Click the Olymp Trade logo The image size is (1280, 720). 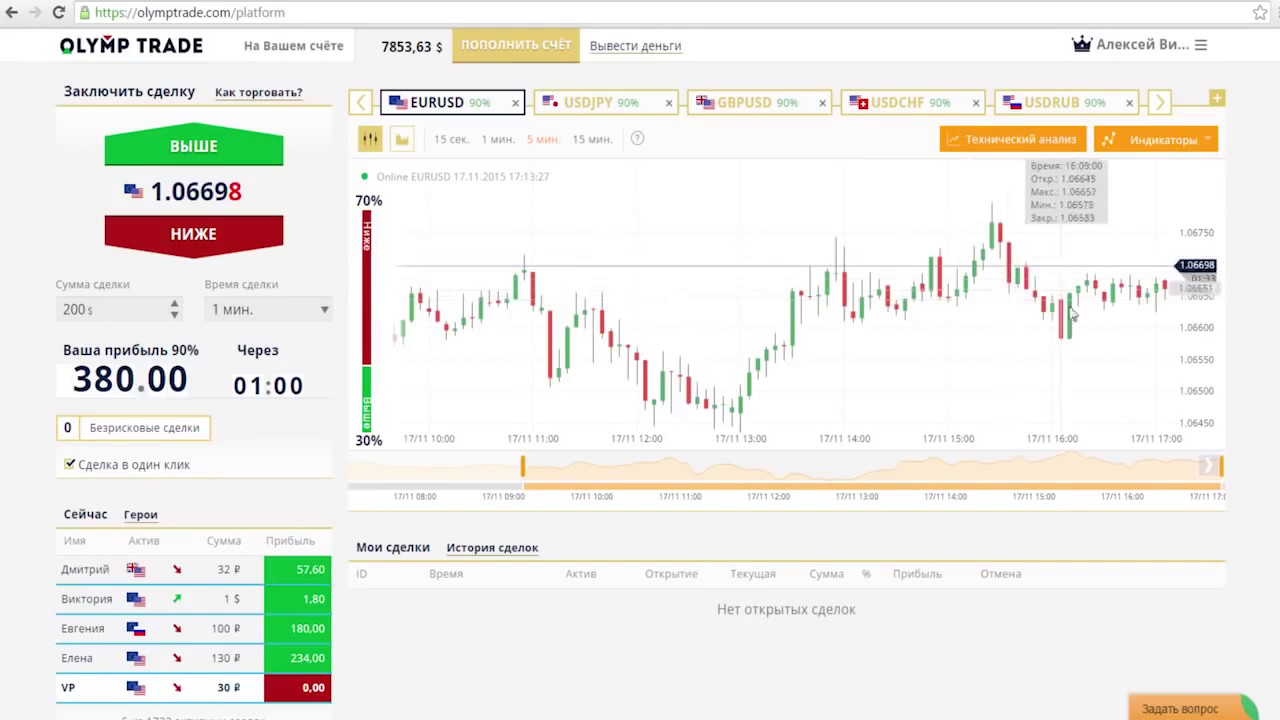(x=131, y=46)
